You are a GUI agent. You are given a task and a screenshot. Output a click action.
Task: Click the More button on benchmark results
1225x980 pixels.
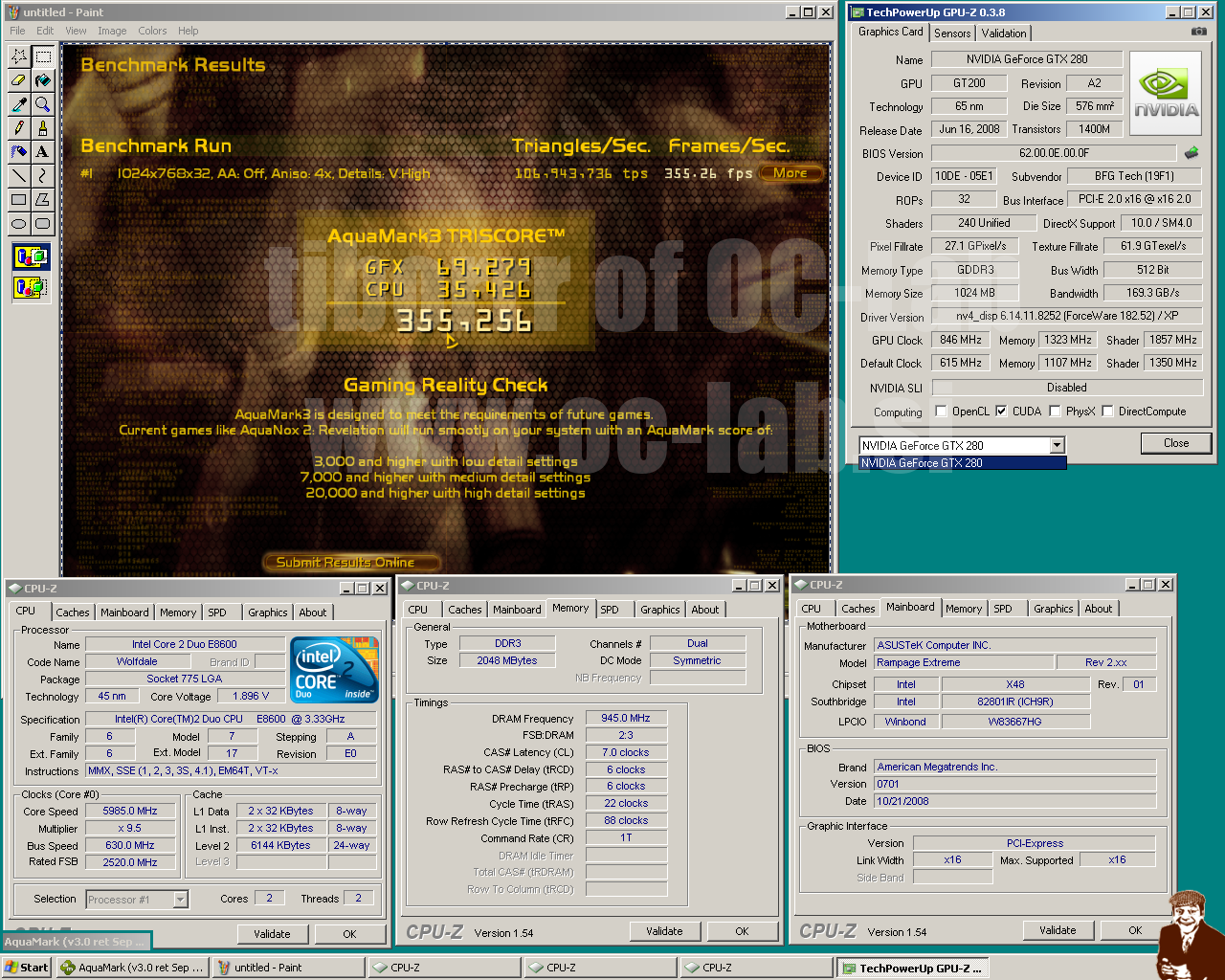click(x=791, y=173)
